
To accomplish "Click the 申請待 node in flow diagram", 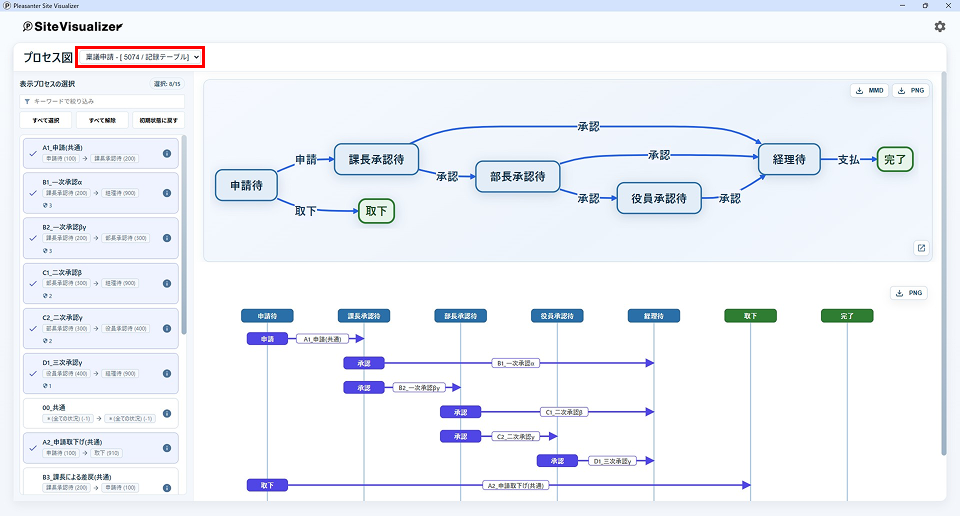I will 246,185.
